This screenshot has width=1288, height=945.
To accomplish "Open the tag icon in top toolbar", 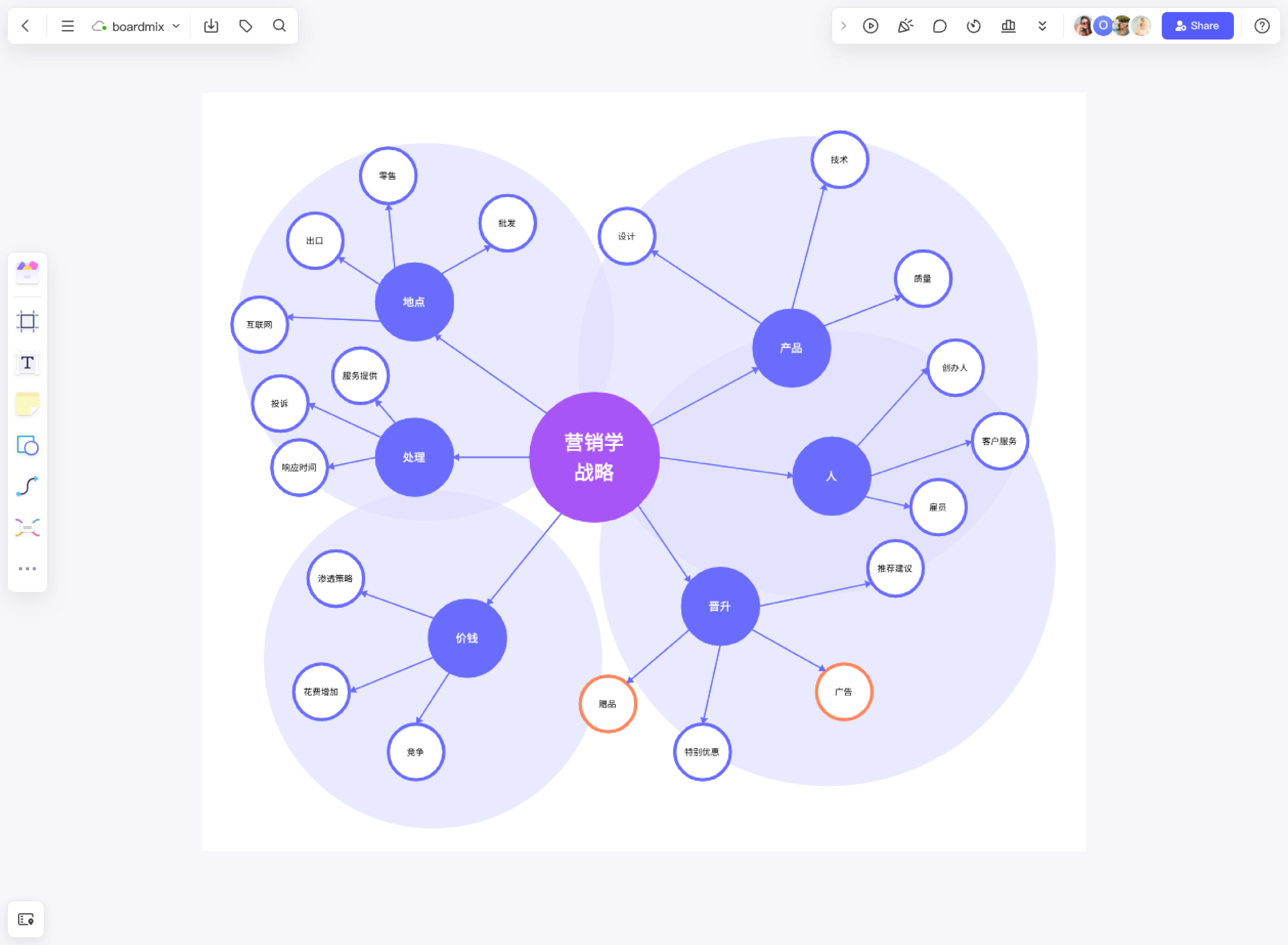I will click(246, 26).
